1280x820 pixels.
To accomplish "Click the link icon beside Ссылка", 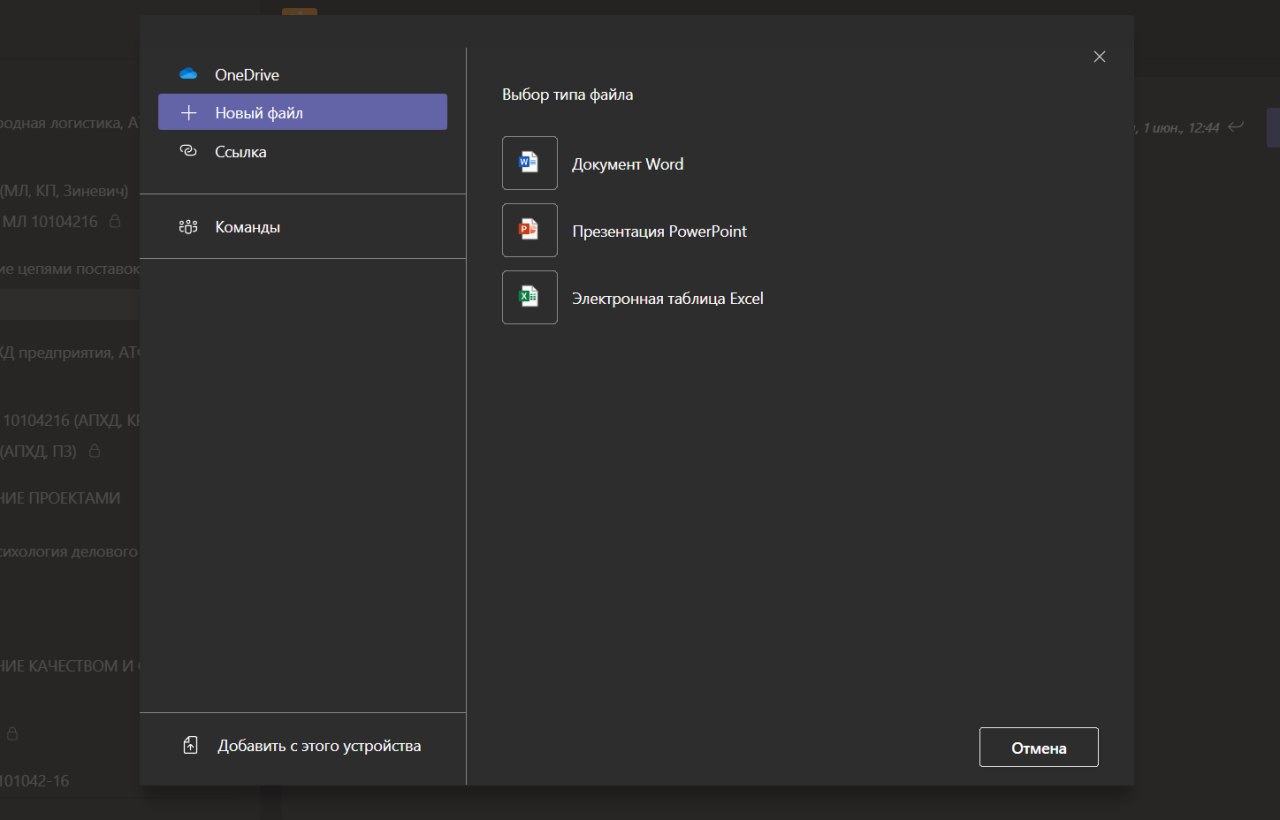I will pos(188,151).
